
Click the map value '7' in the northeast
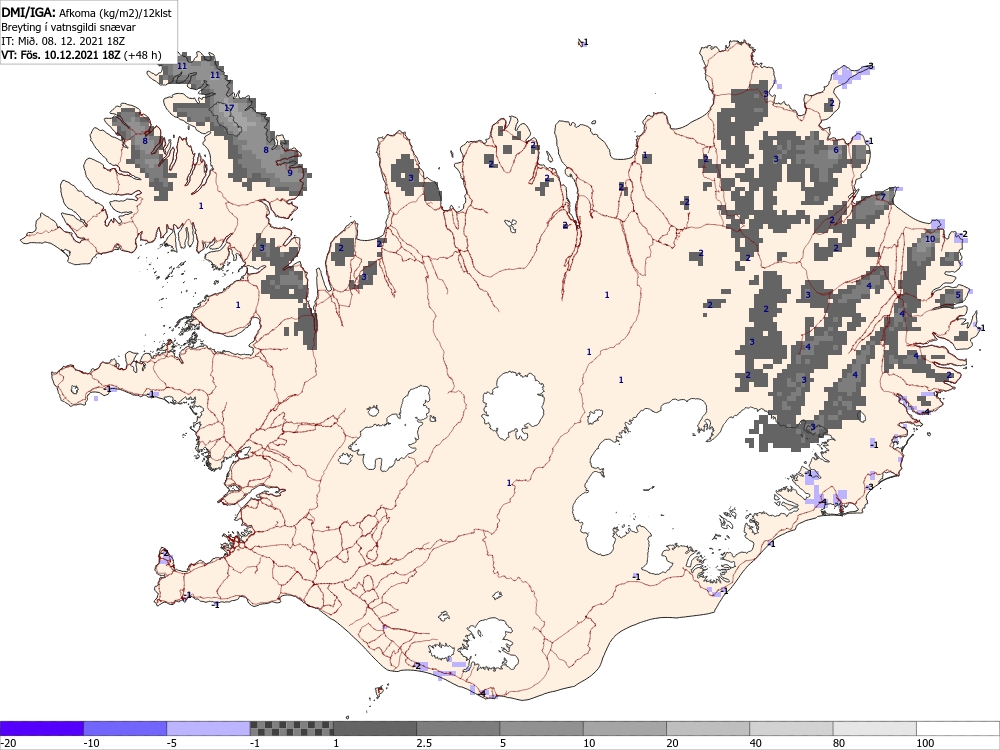883,196
